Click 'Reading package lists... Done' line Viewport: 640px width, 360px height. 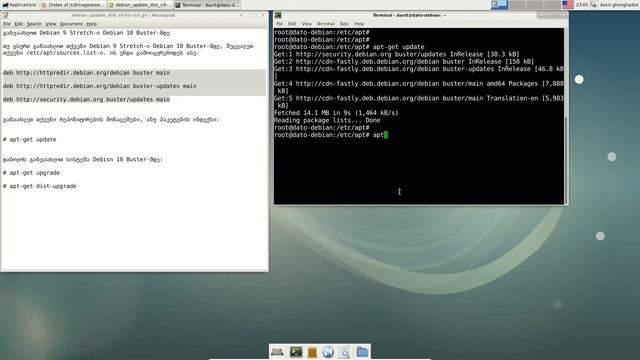pyautogui.click(x=327, y=120)
